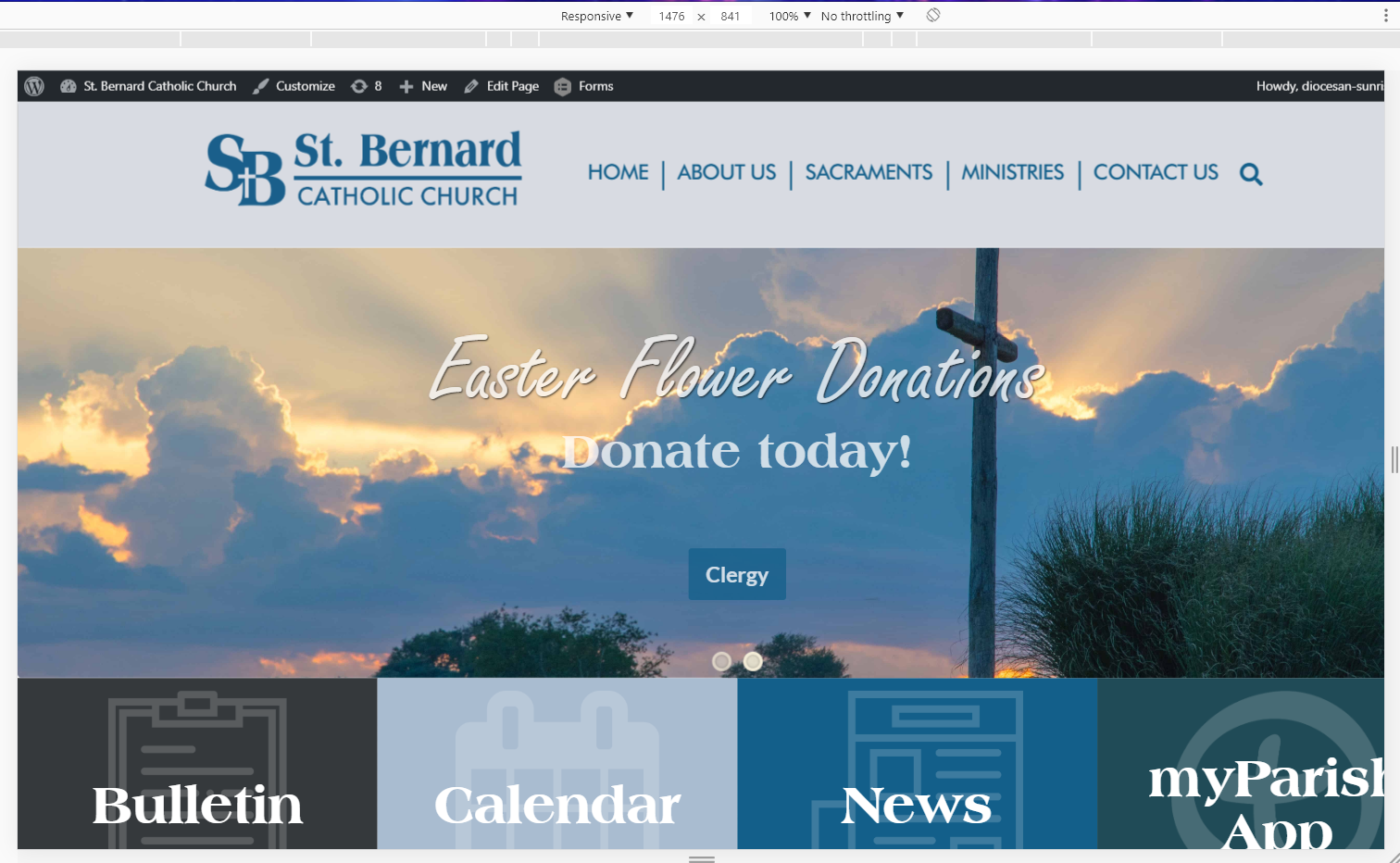Screen dimensions: 1400x863
Task: Open the 100% zoom dropdown
Action: point(789,16)
